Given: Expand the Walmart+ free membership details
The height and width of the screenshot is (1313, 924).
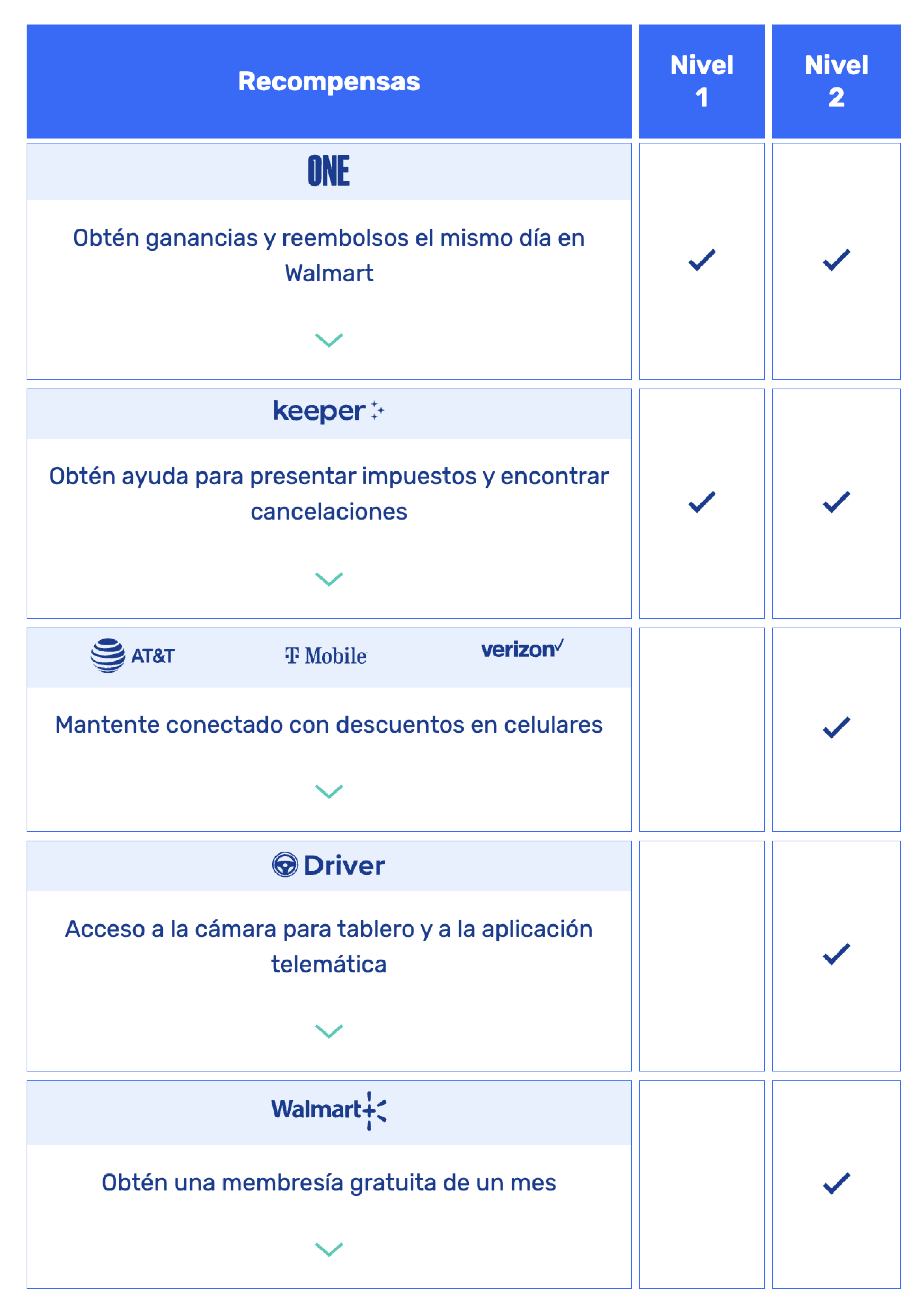Looking at the screenshot, I should [329, 1249].
